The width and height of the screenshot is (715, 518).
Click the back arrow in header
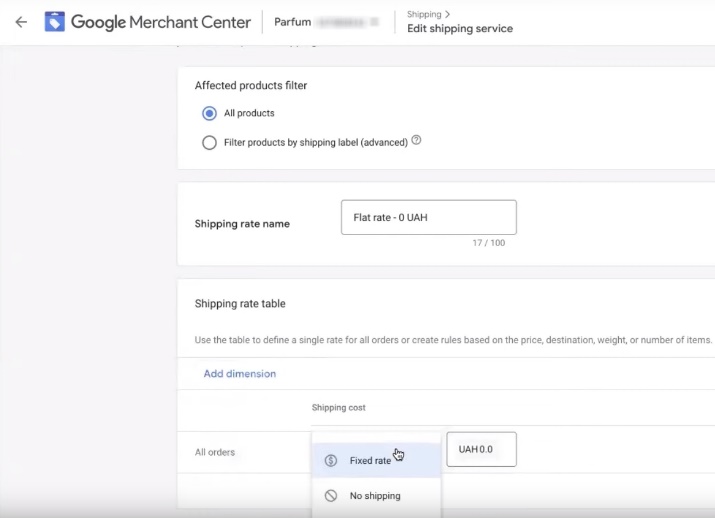tap(21, 22)
